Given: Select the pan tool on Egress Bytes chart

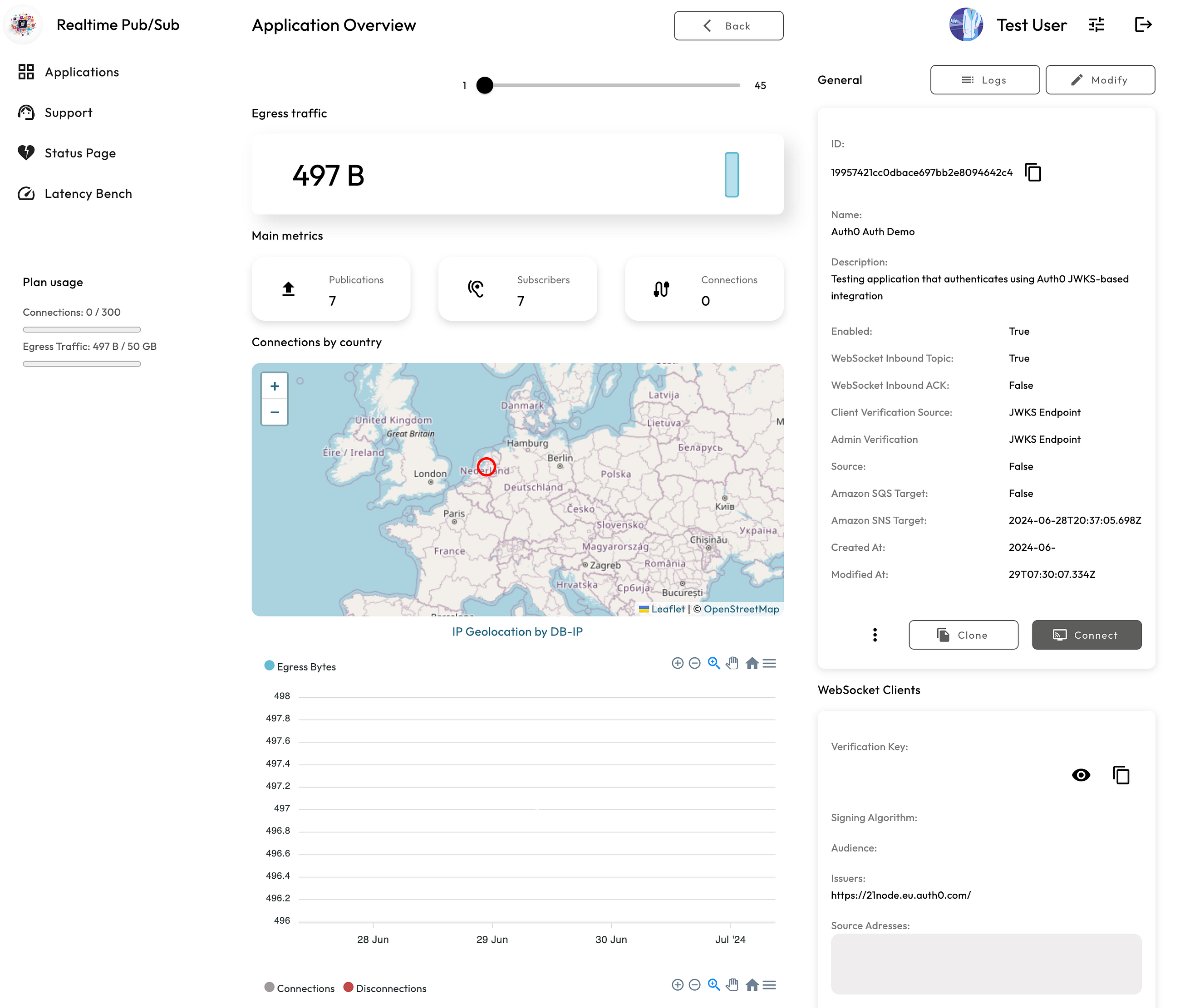Looking at the screenshot, I should 733,663.
